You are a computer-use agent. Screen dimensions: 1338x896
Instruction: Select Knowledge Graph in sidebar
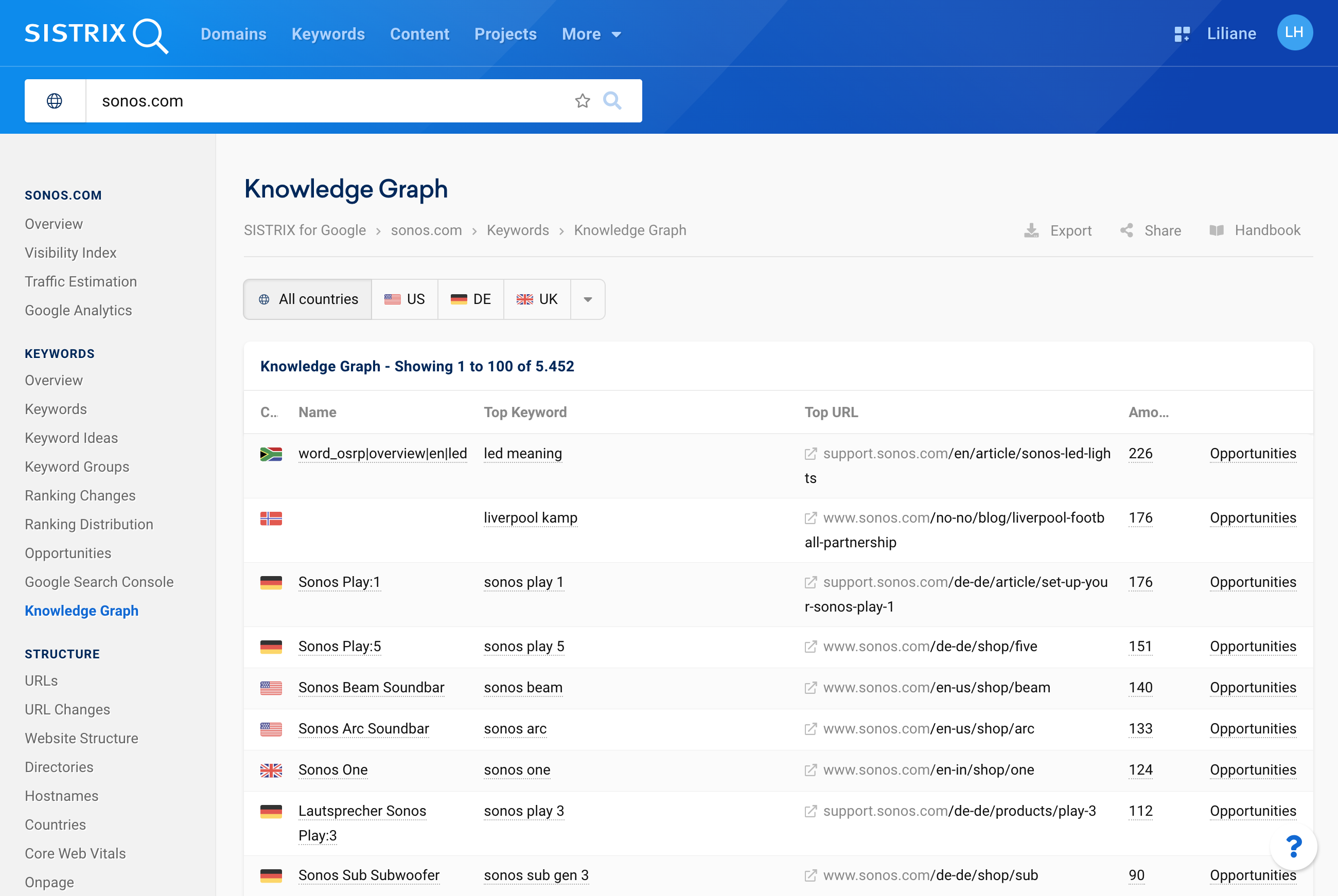[x=81, y=611]
